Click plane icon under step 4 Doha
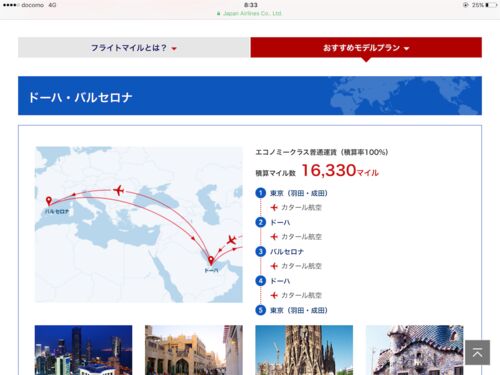Viewport: 500px width, 375px height. point(274,295)
